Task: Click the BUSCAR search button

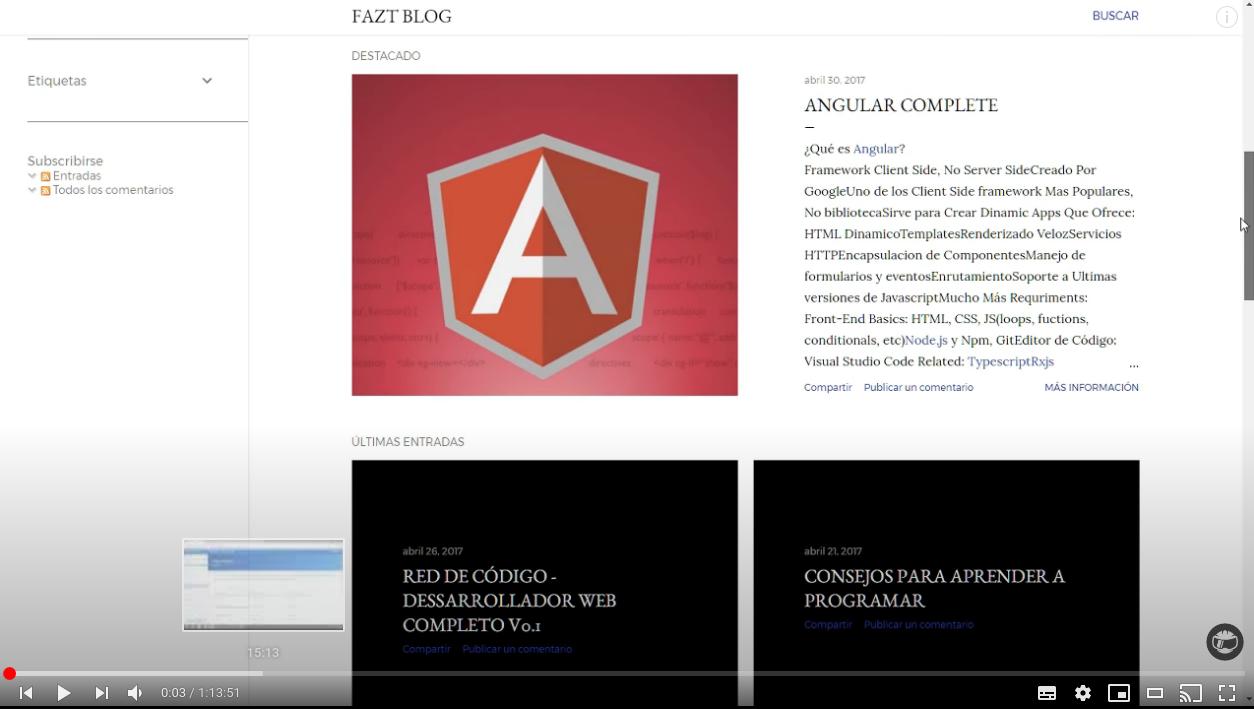Action: click(x=1115, y=16)
